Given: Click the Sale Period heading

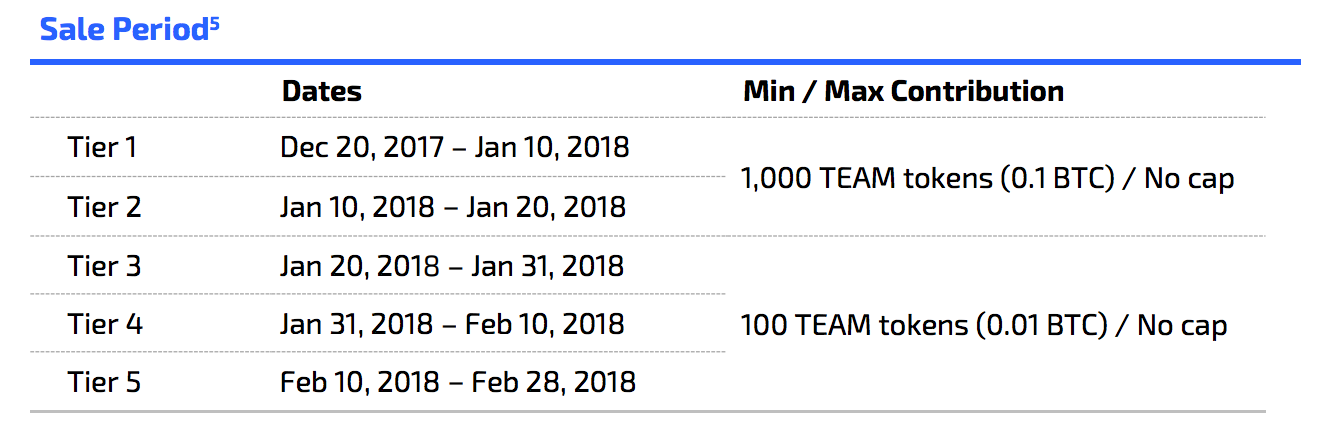Looking at the screenshot, I should coord(122,30).
